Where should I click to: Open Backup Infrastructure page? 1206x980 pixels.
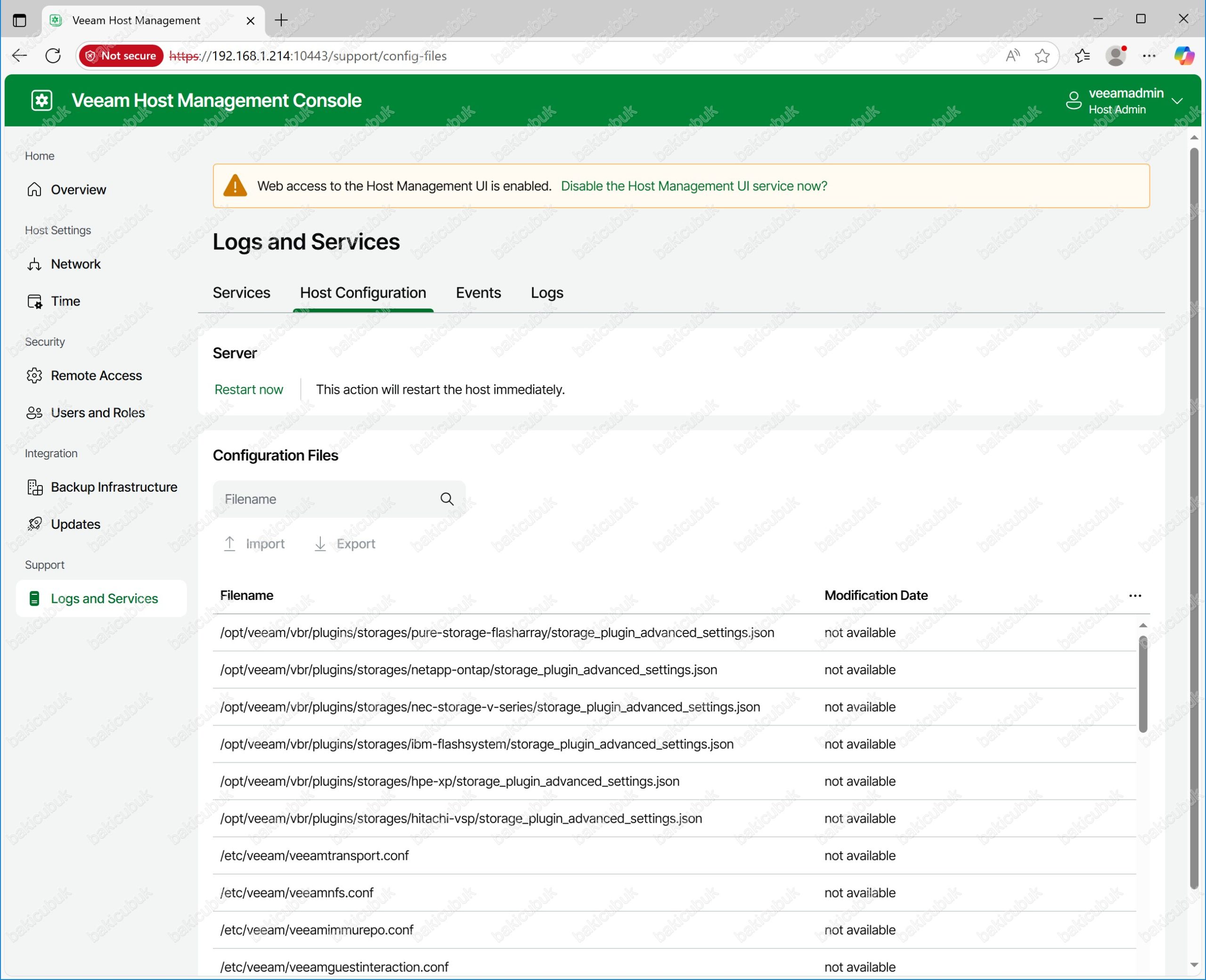pos(101,487)
